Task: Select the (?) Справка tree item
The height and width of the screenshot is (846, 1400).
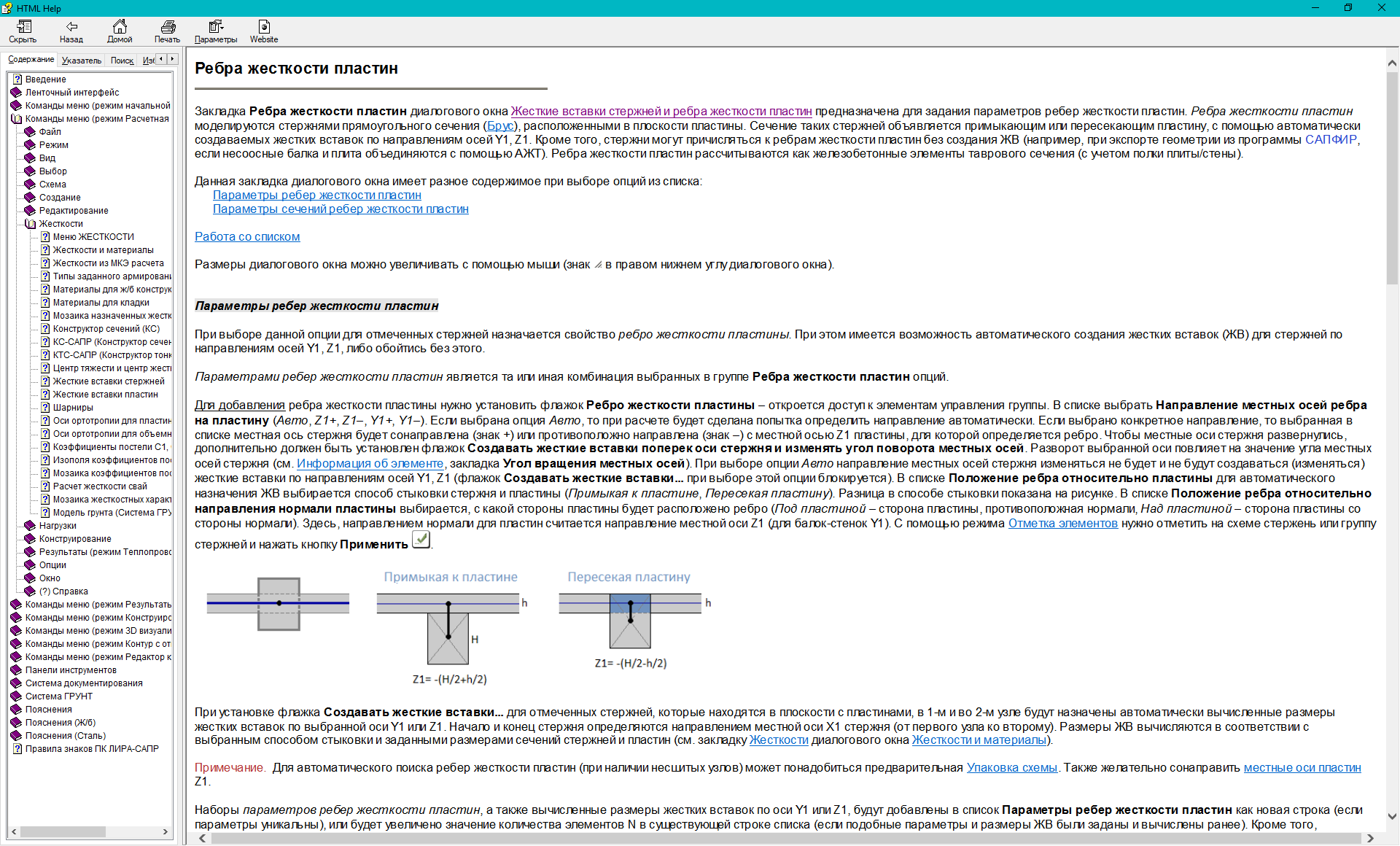Action: 63,591
